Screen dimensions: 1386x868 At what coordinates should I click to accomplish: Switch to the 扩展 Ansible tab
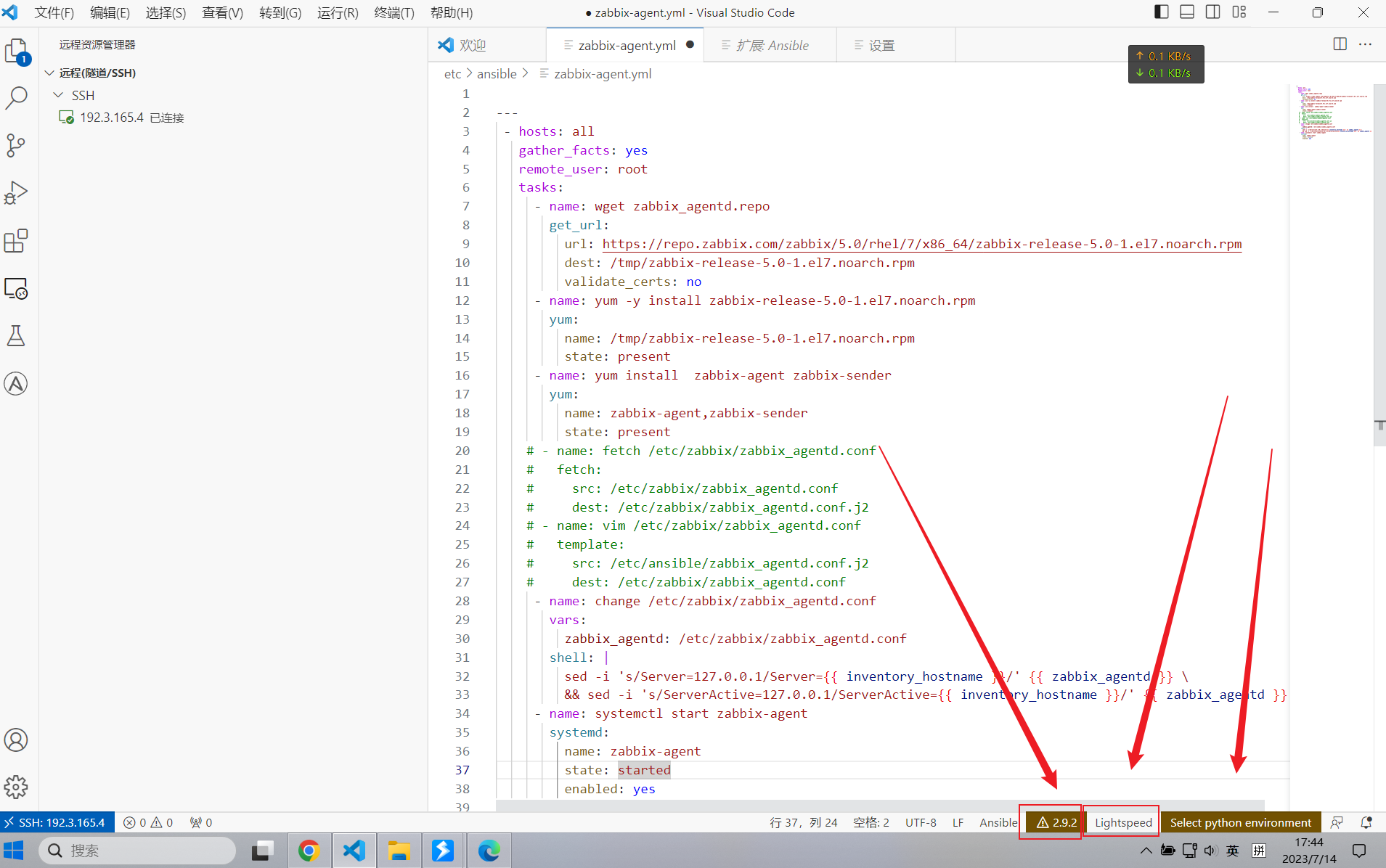770,45
